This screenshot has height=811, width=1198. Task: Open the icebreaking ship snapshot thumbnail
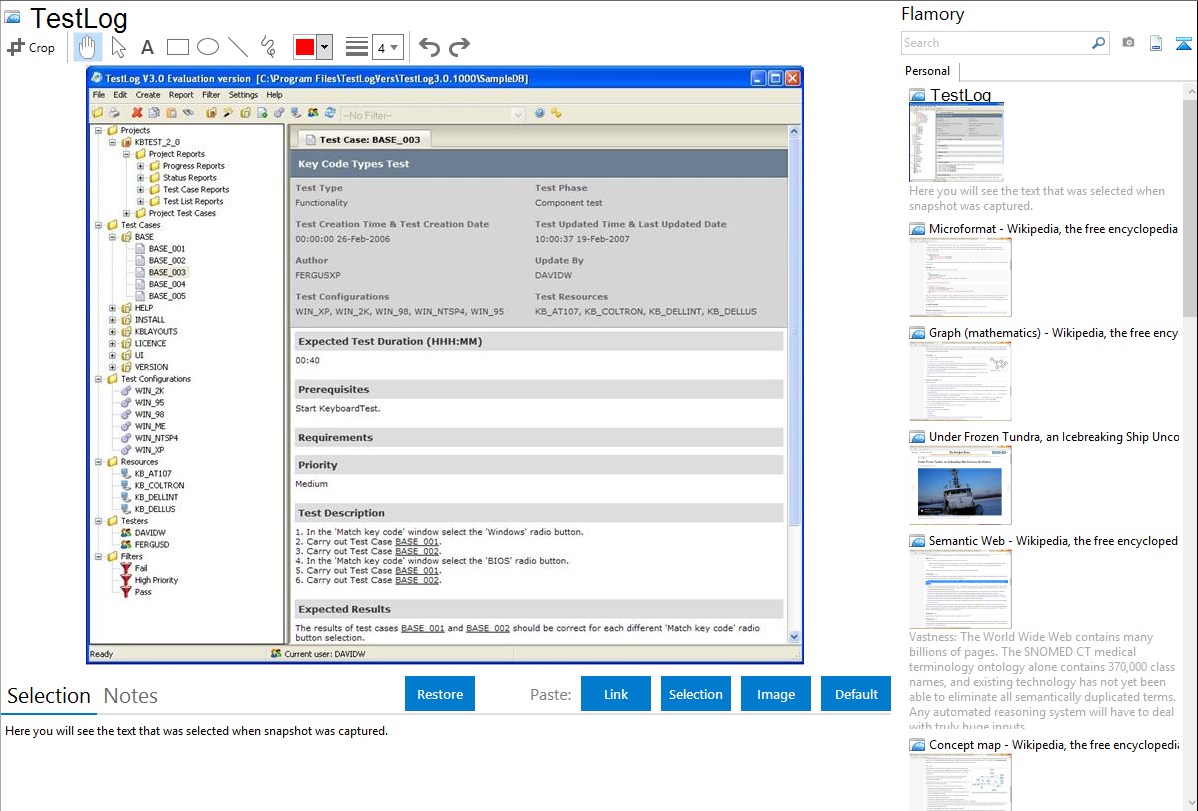coord(960,485)
